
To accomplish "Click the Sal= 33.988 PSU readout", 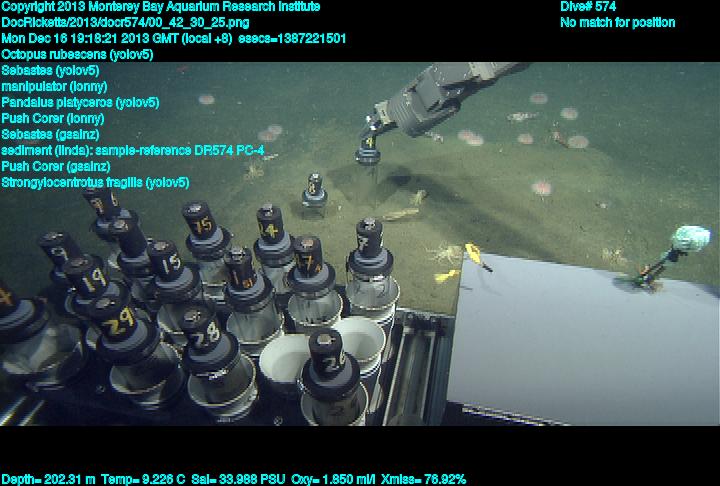I will [x=238, y=480].
